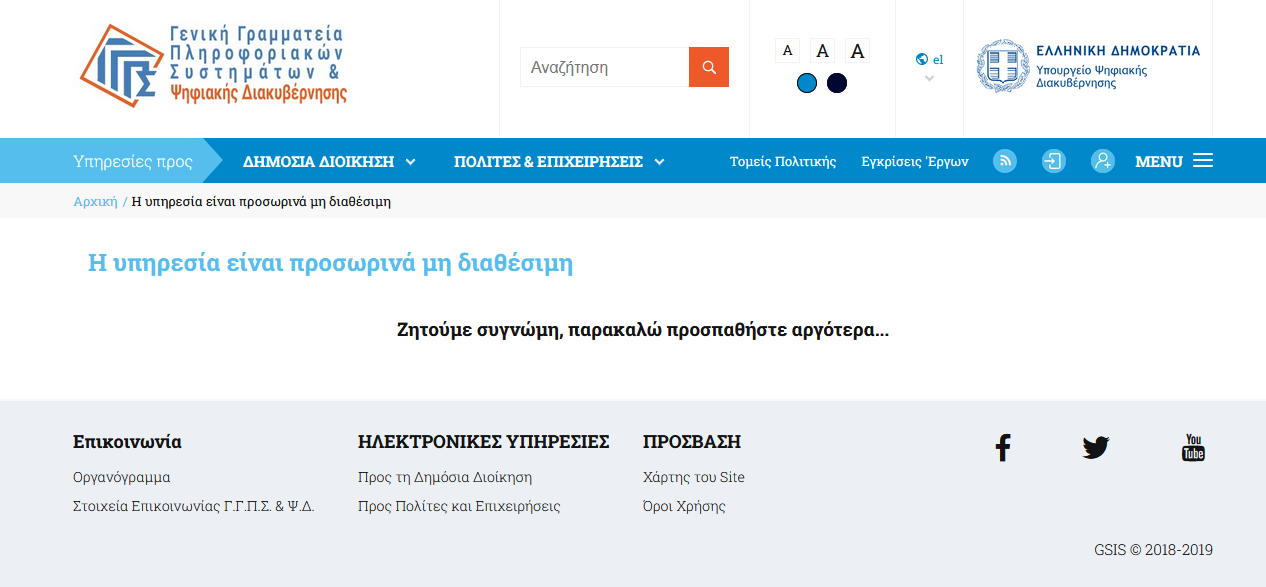Click the Αρχική breadcrumb link
1266x587 pixels.
coord(95,201)
